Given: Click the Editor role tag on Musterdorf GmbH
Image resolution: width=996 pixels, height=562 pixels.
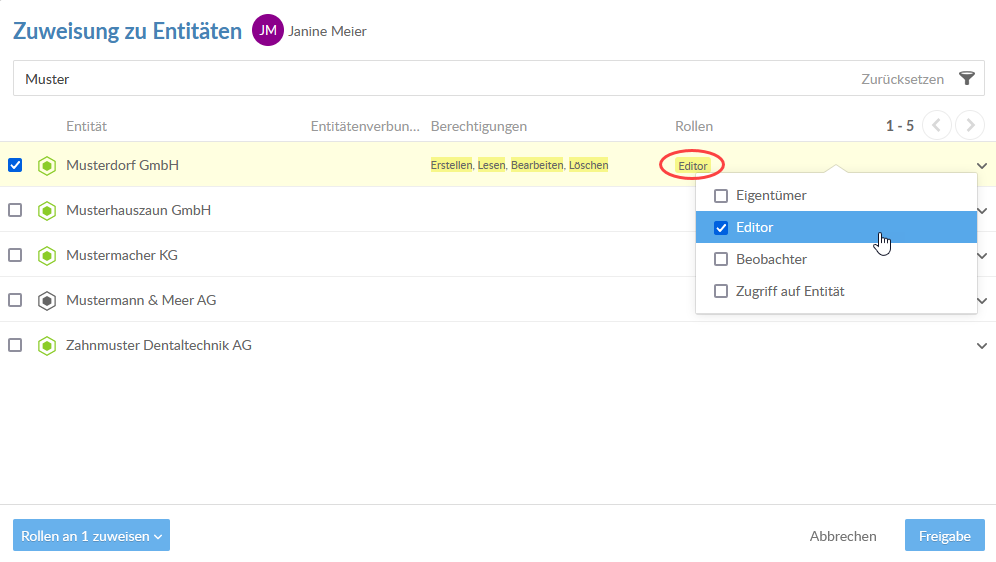Looking at the screenshot, I should (692, 166).
